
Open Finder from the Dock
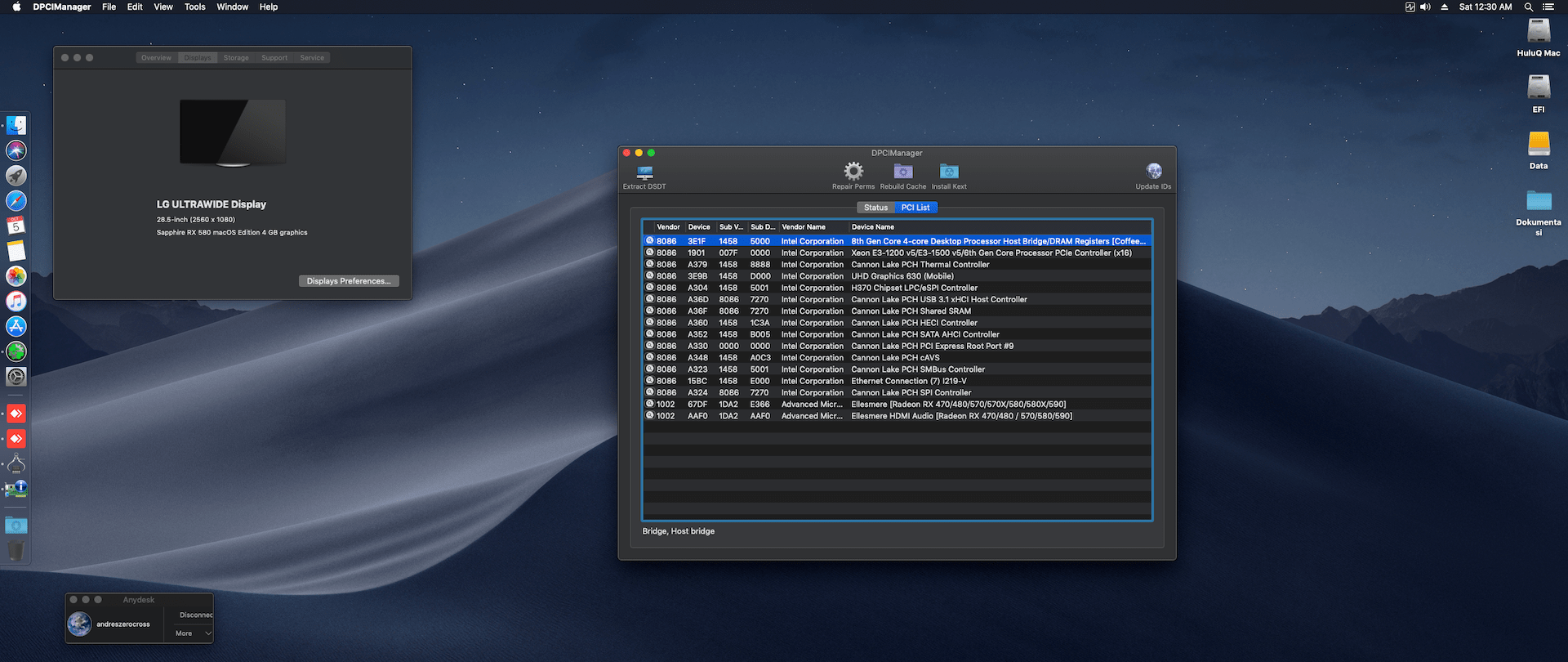point(16,125)
